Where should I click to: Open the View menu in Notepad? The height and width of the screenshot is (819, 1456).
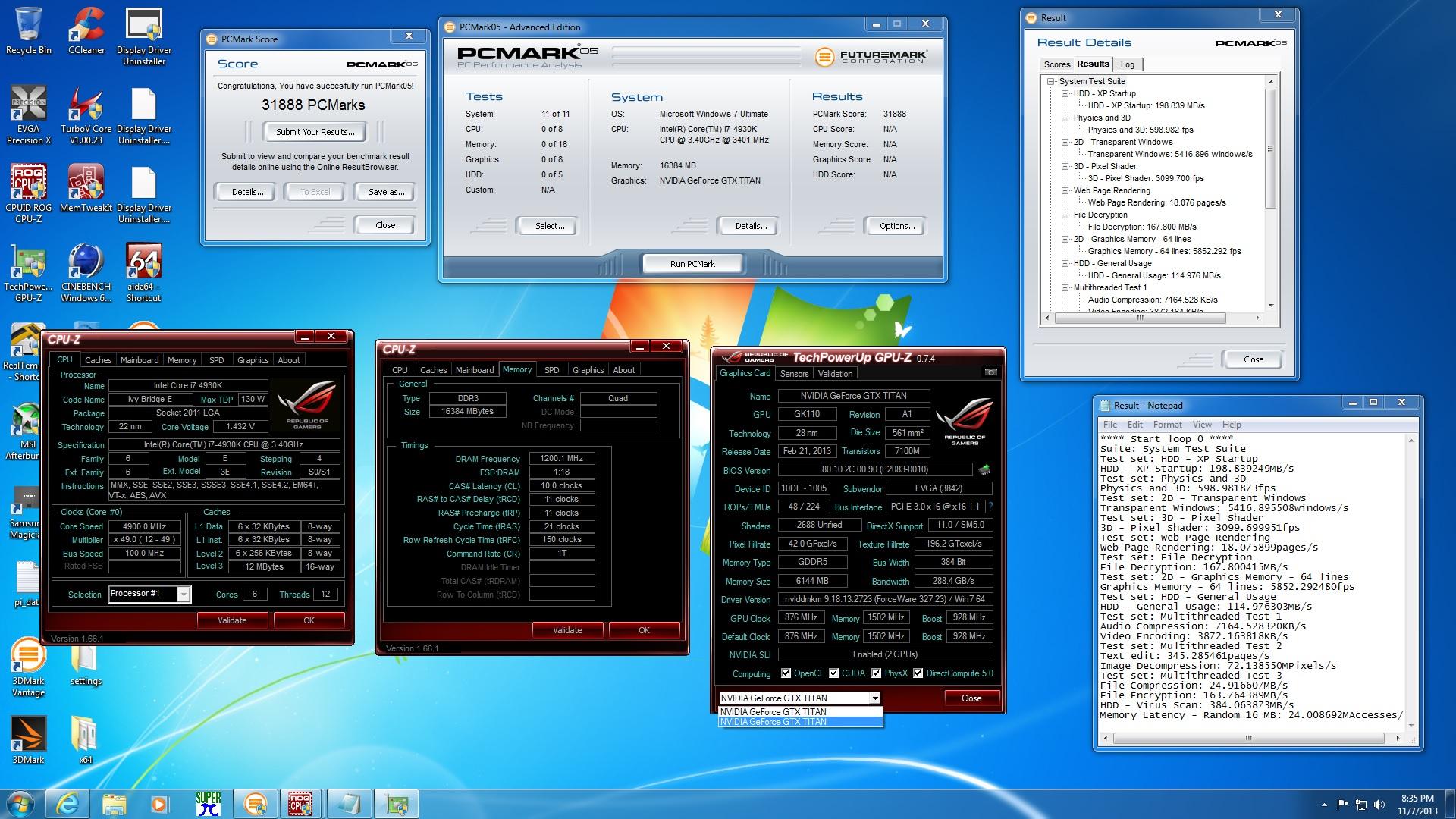1202,425
